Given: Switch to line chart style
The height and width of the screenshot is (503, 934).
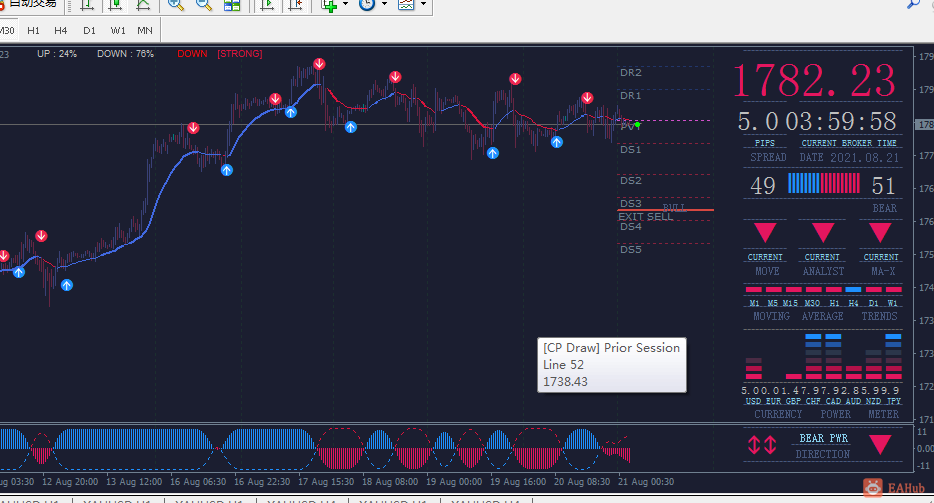Looking at the screenshot, I should point(143,5).
